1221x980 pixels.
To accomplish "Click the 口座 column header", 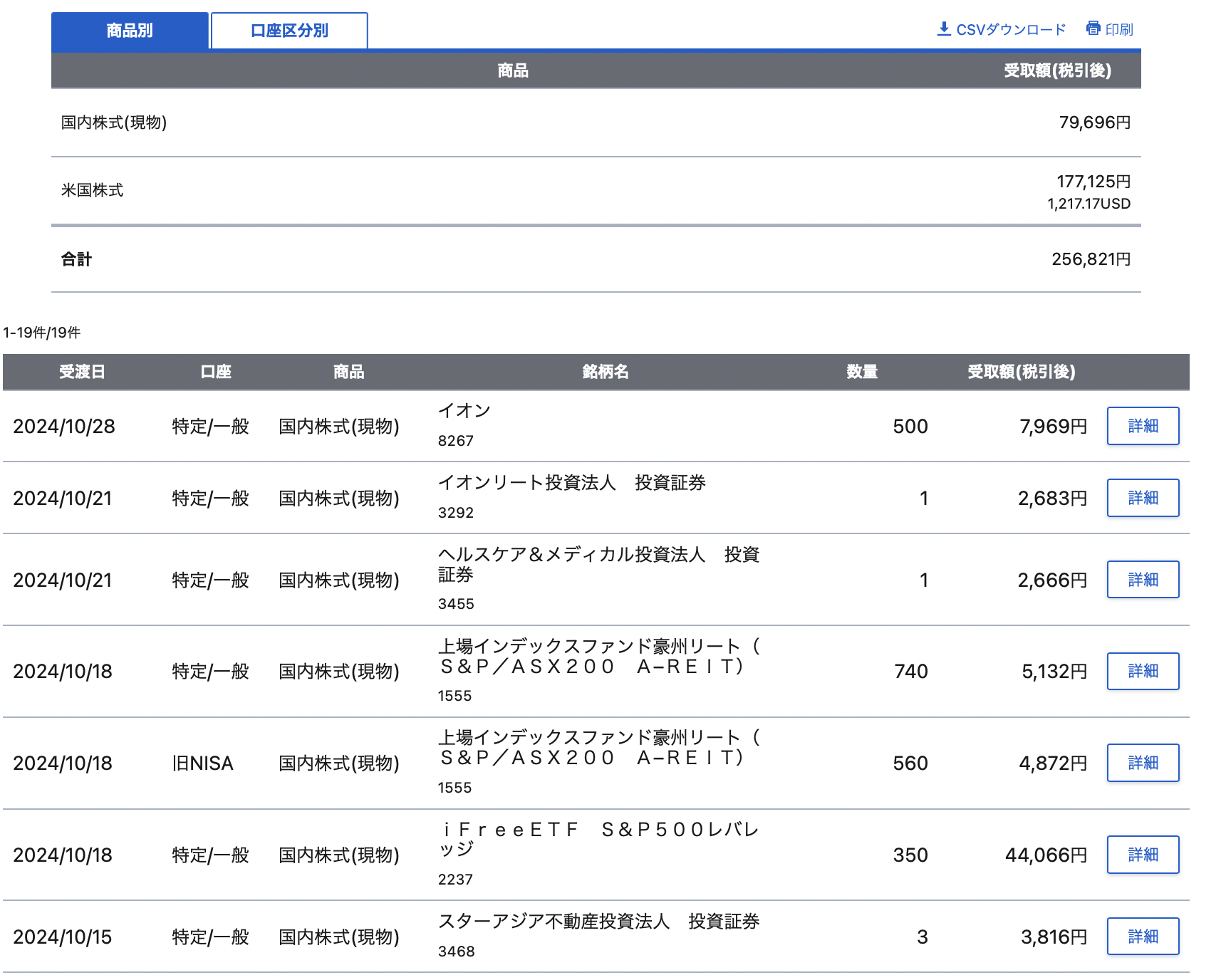I will point(216,372).
